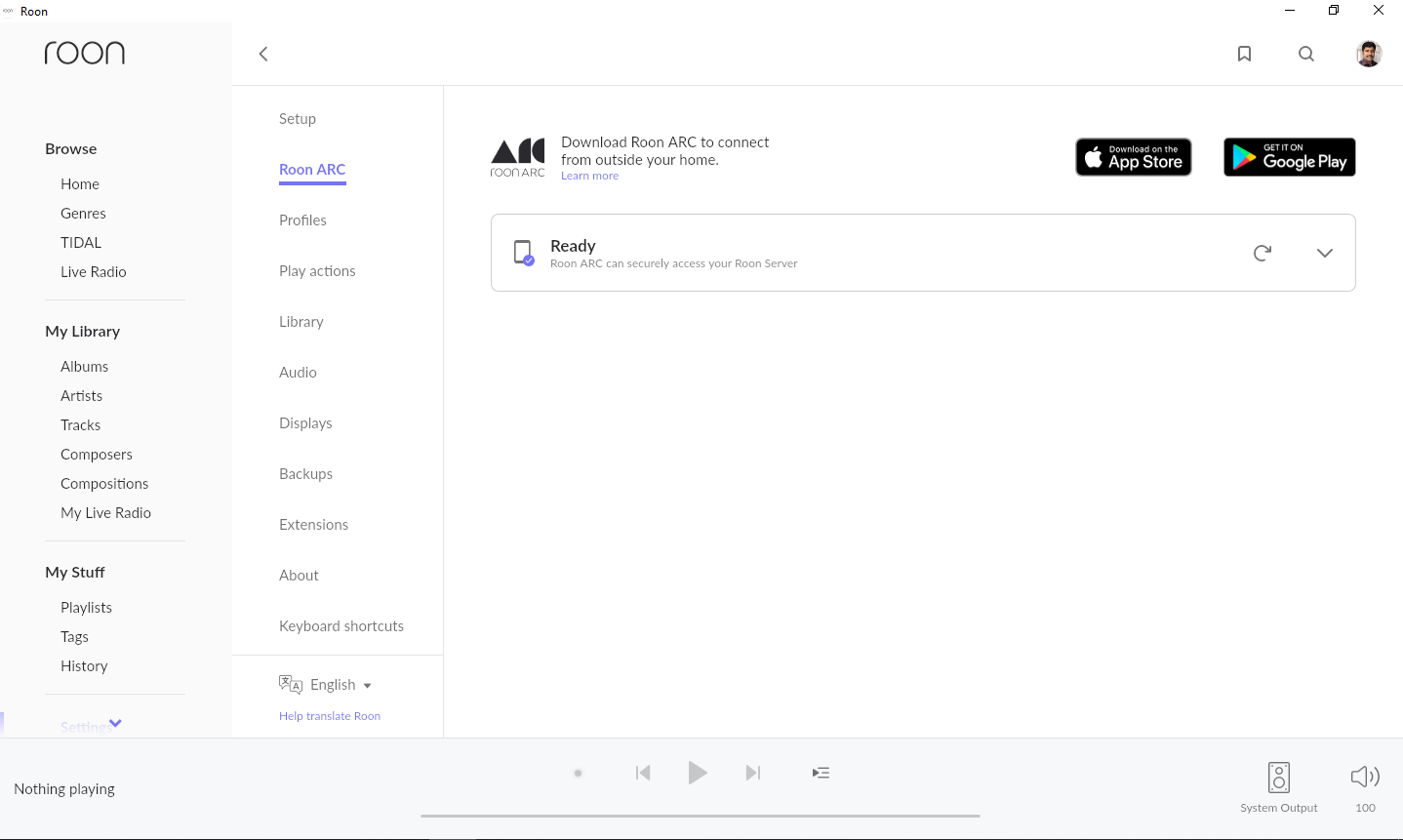
Task: Refresh the Roon ARC connection status
Action: [x=1263, y=253]
